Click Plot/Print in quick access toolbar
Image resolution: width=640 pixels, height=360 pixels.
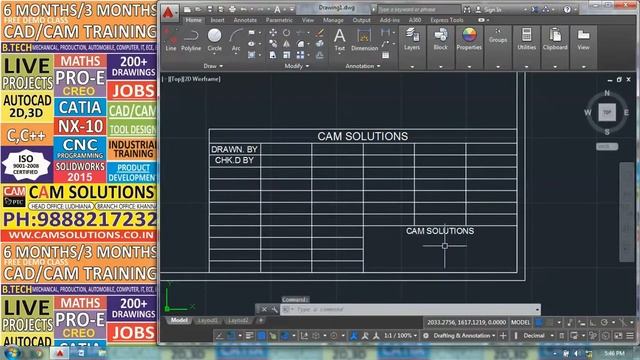tap(232, 9)
